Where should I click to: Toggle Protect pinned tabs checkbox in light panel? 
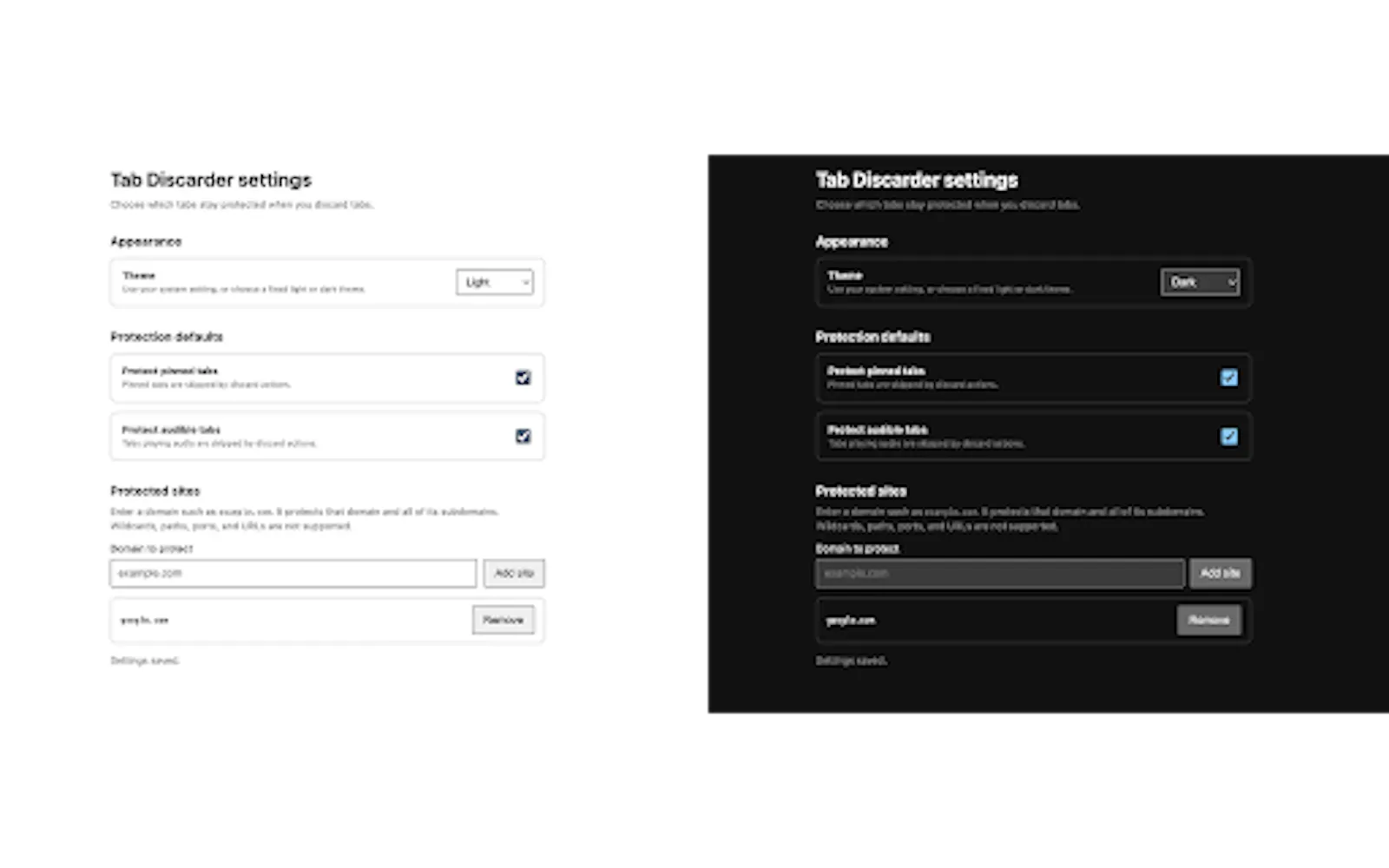click(523, 378)
